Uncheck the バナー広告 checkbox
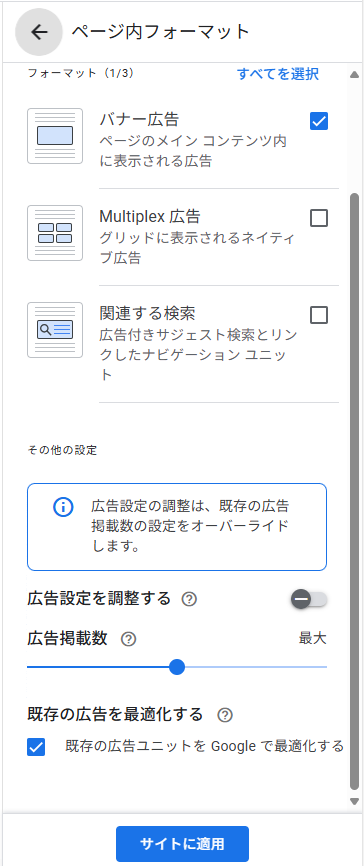 coord(319,121)
